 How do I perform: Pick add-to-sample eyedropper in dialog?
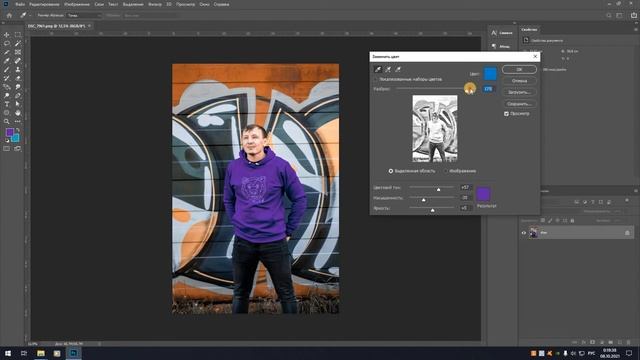pyautogui.click(x=388, y=69)
